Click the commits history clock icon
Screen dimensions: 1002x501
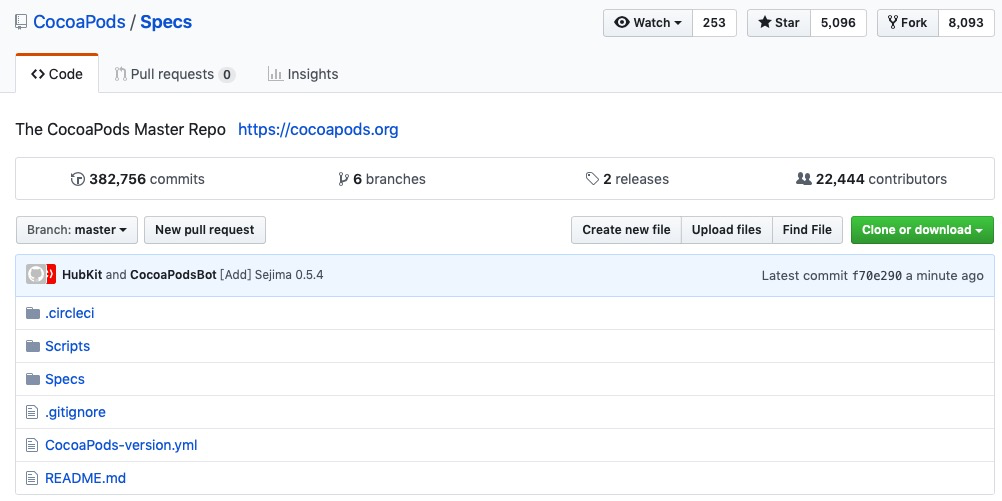tap(77, 180)
